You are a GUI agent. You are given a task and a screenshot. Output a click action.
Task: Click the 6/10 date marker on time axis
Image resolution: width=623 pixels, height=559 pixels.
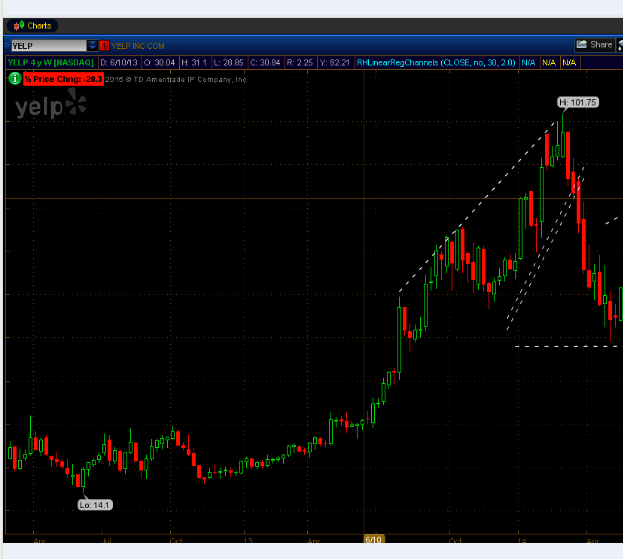(373, 539)
